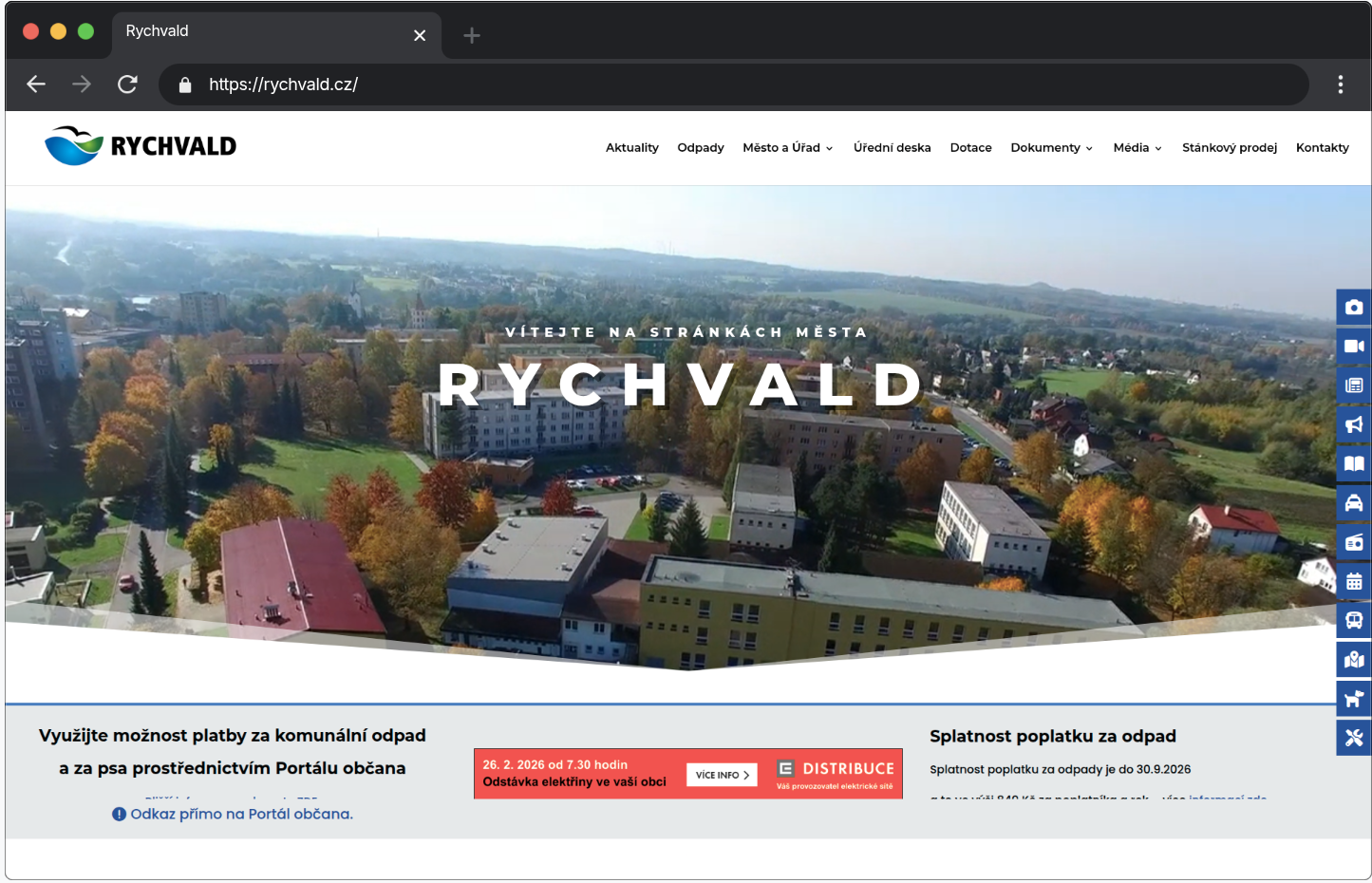Screen dimensions: 1372x883
Task: Go to the Aktuality menu item
Action: click(x=631, y=148)
